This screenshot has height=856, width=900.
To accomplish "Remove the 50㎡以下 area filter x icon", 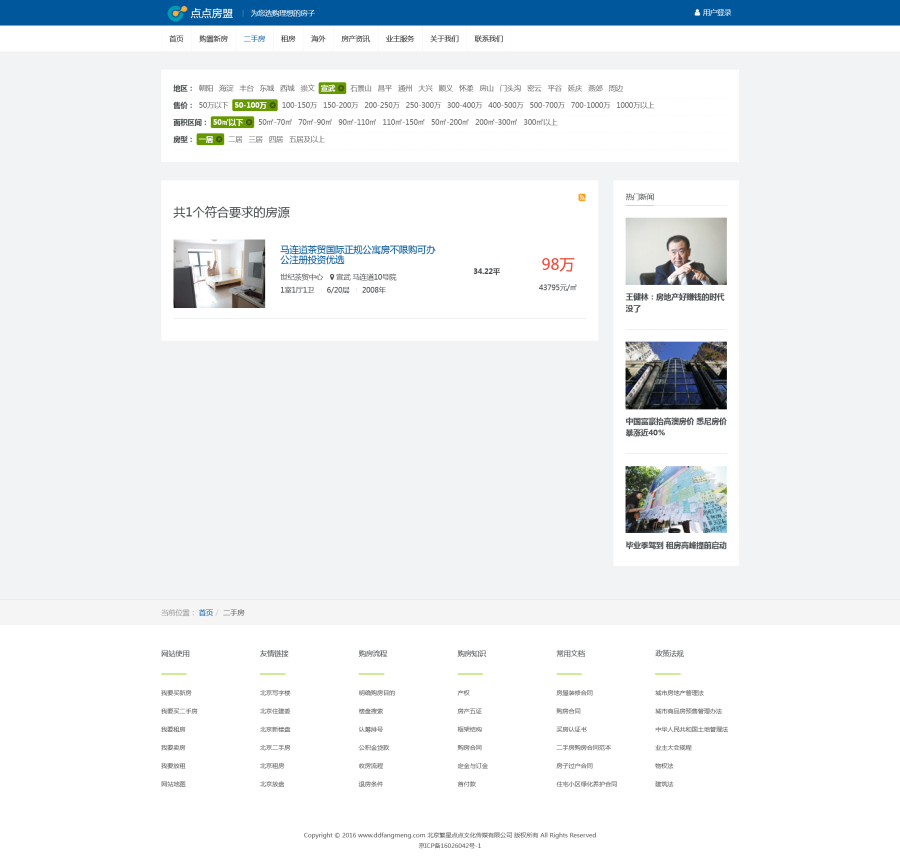I will click(249, 122).
